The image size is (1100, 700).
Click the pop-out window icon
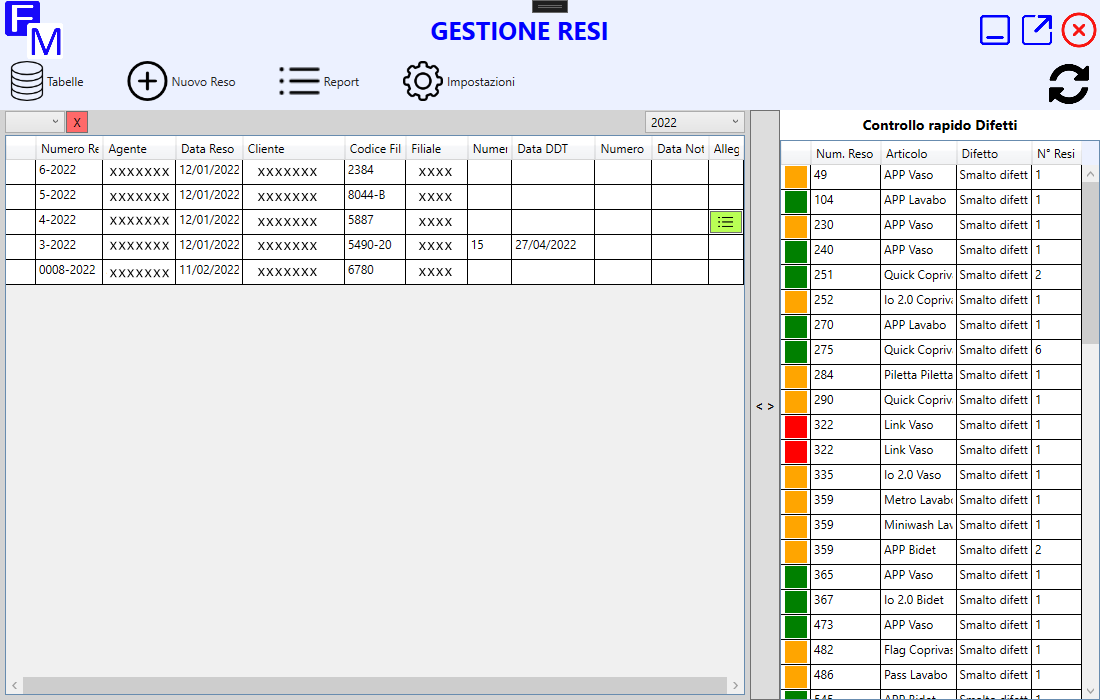pos(1037,30)
